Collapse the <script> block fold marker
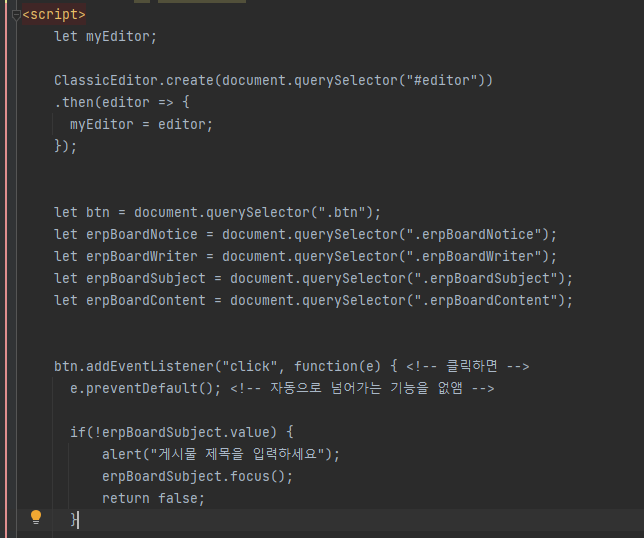Image resolution: width=644 pixels, height=538 pixels. click(x=16, y=15)
